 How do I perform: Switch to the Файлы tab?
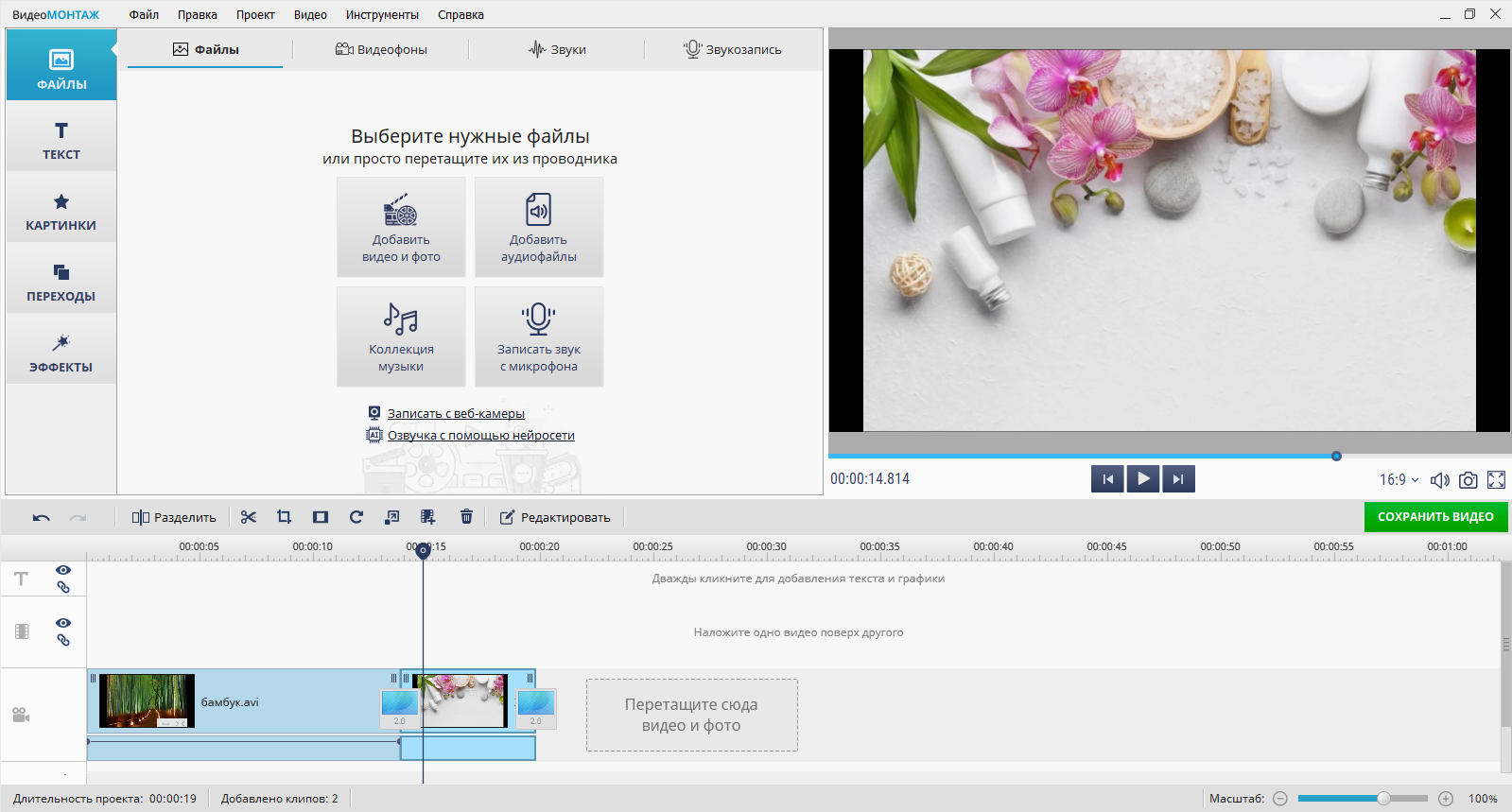tap(205, 49)
